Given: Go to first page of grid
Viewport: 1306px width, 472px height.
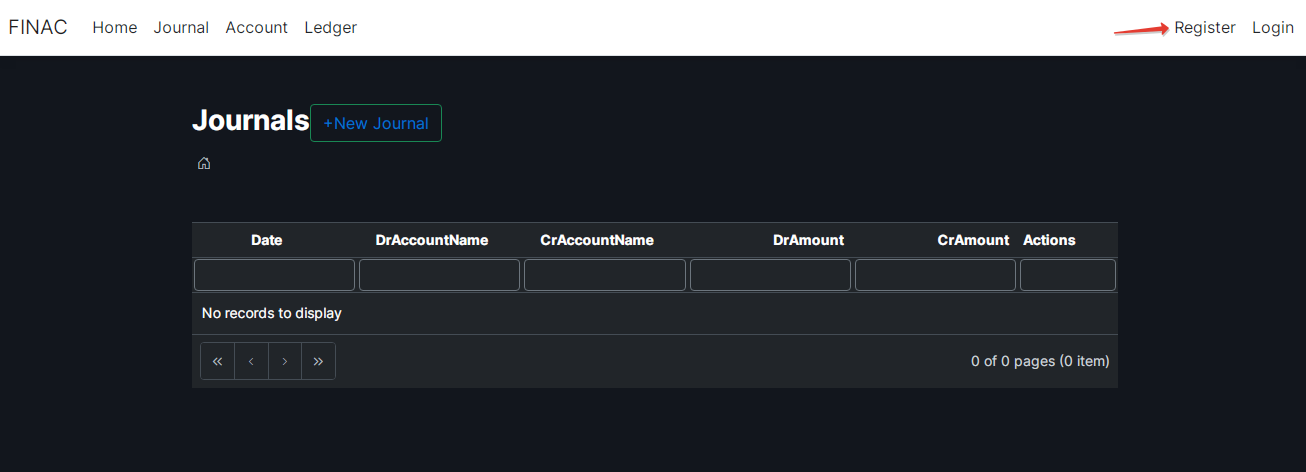Looking at the screenshot, I should [217, 361].
